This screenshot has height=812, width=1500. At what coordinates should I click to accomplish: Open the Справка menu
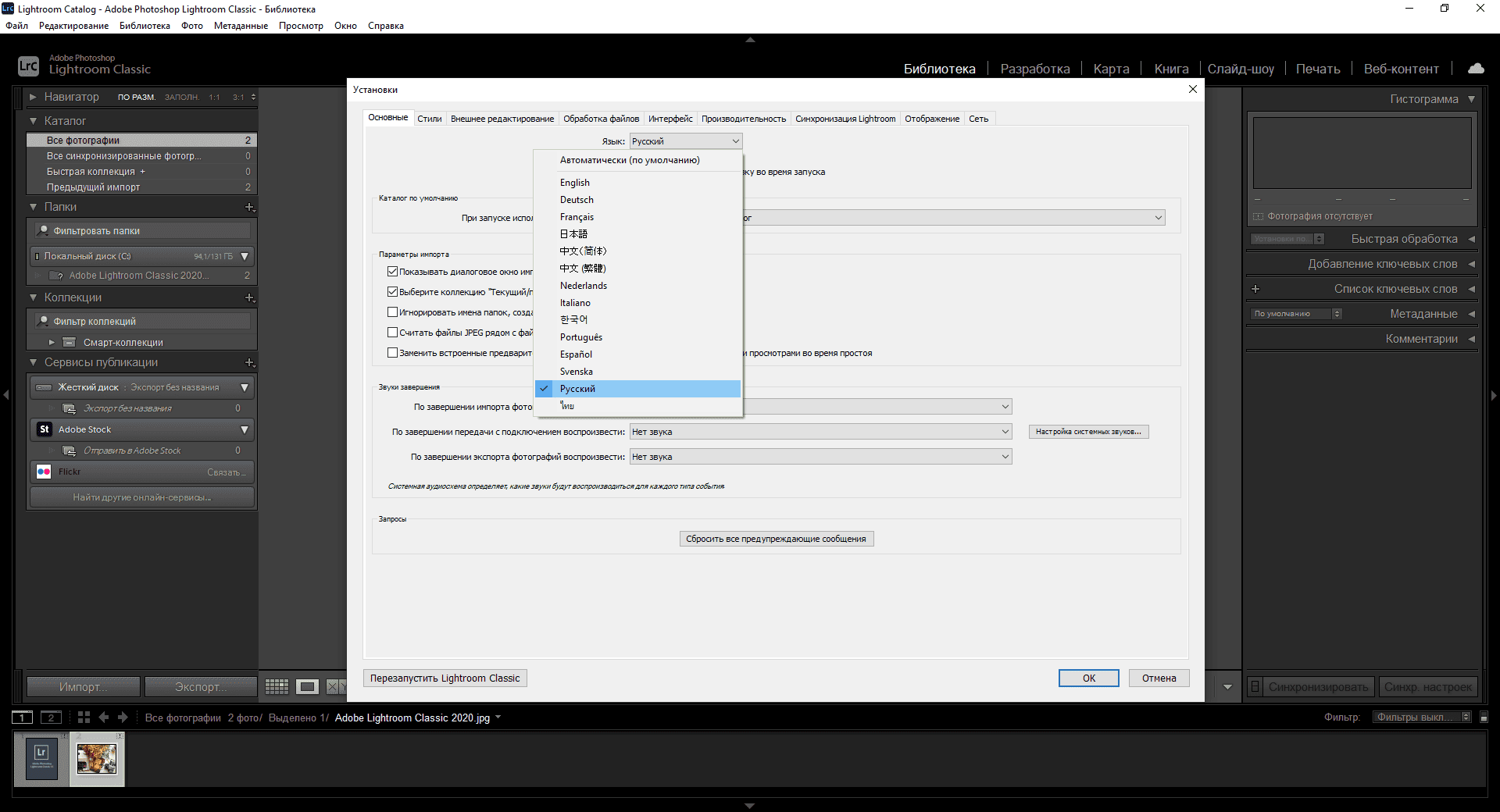click(386, 26)
